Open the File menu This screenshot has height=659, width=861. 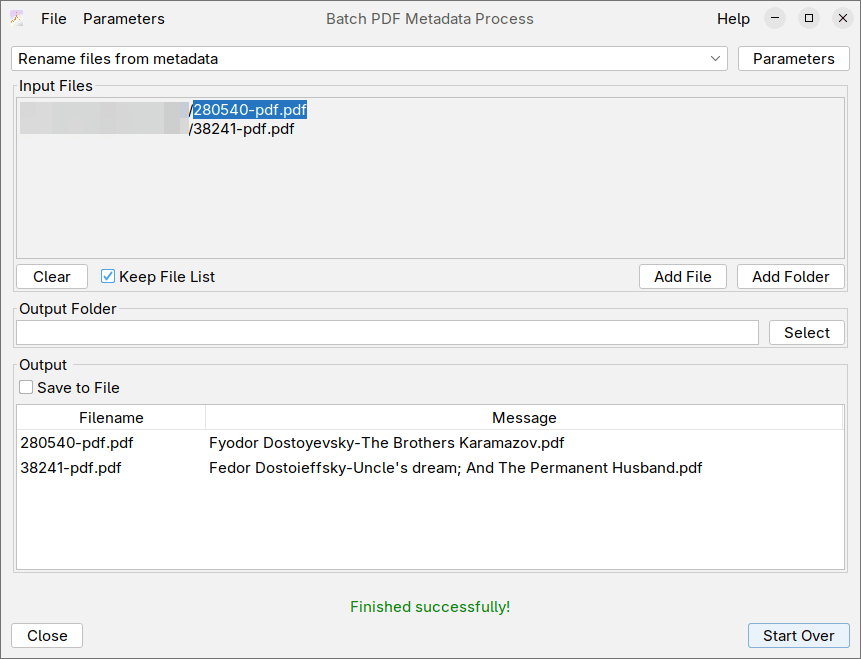[x=54, y=19]
